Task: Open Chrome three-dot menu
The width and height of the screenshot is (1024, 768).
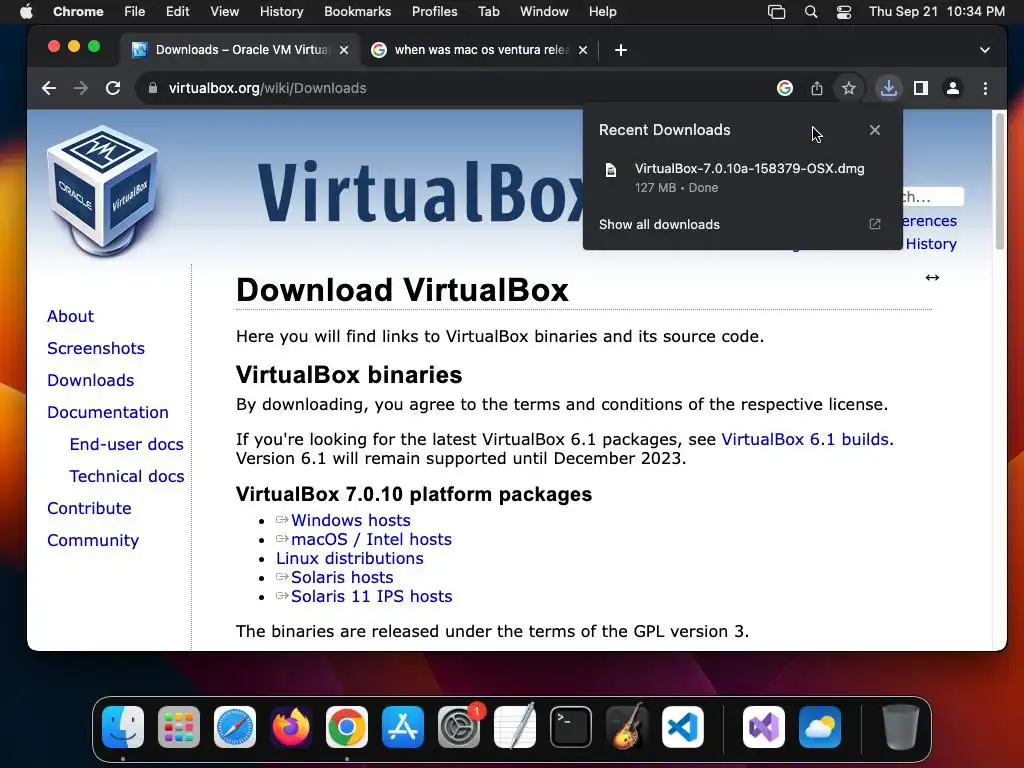Action: pos(985,88)
